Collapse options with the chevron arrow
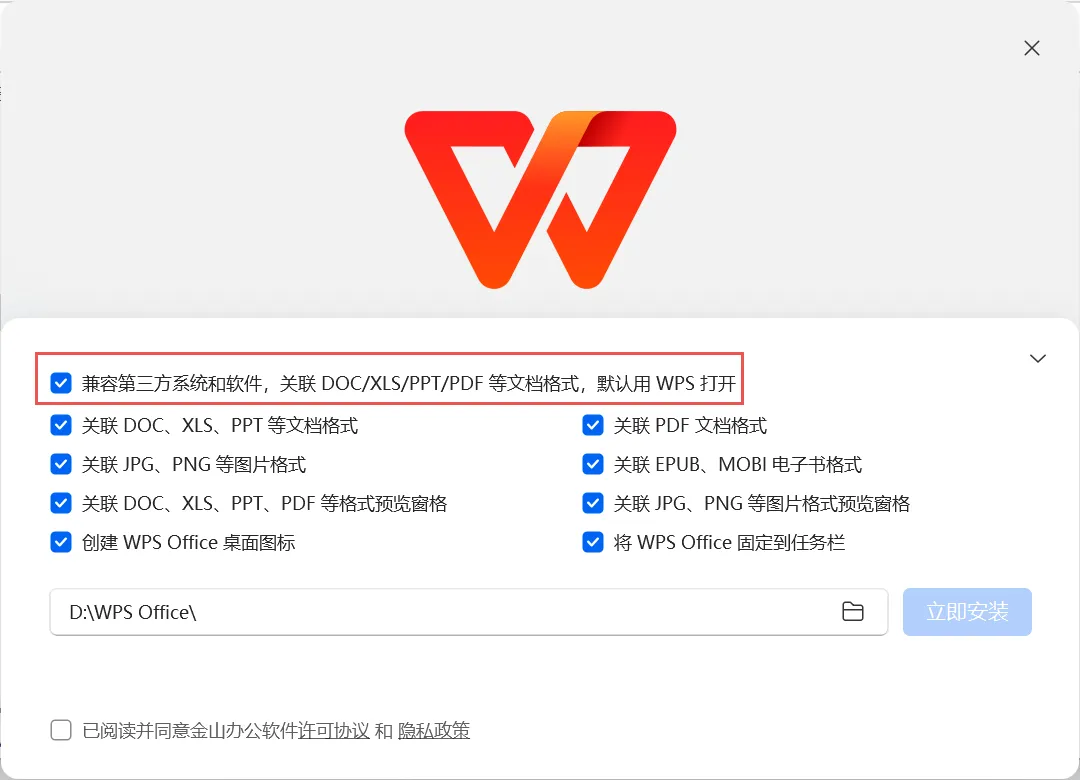Image resolution: width=1080 pixels, height=780 pixels. pos(1037,358)
